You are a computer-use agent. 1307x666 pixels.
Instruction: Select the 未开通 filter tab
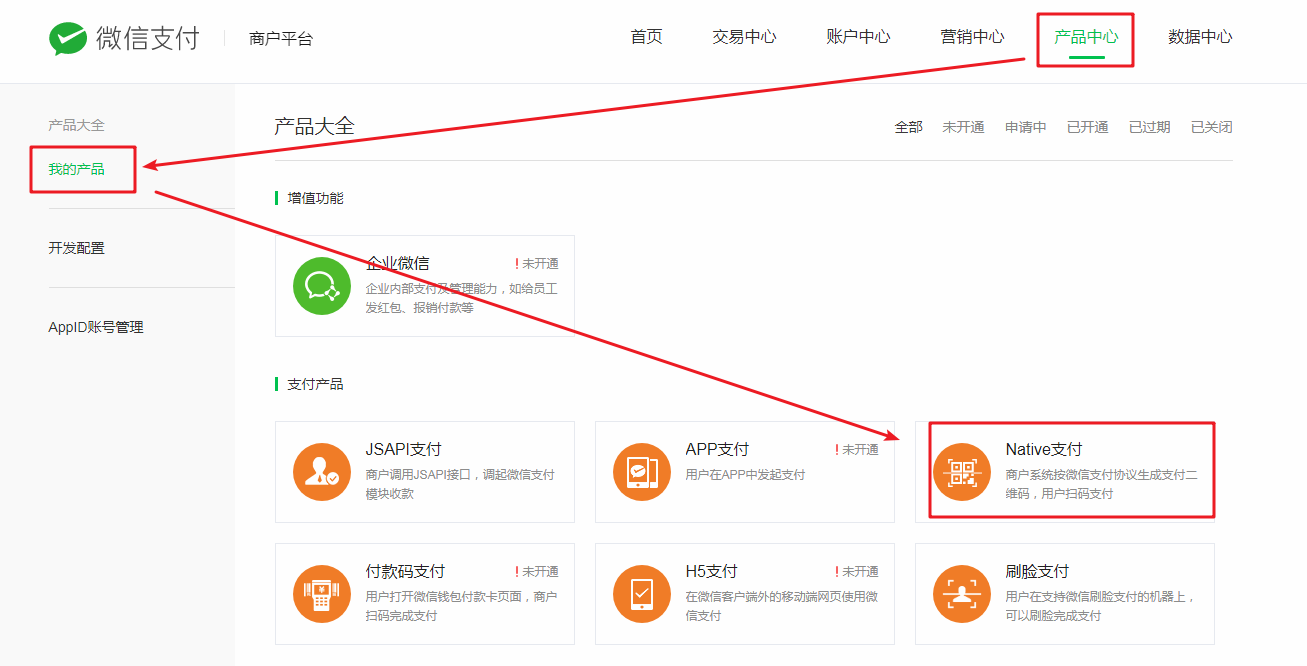click(963, 127)
